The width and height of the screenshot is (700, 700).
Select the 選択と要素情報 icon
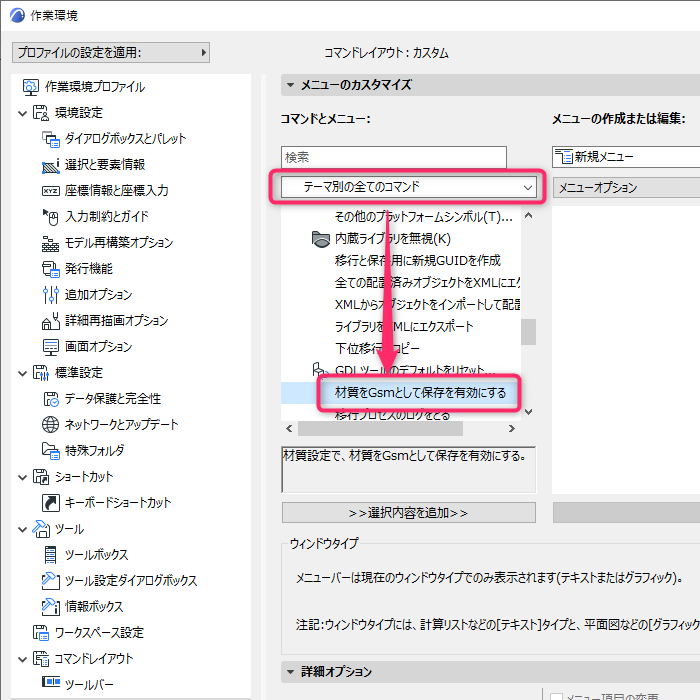50,165
